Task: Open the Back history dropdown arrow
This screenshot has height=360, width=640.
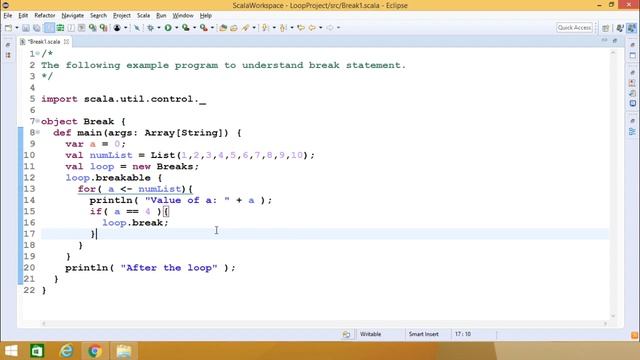Action: pos(320,28)
